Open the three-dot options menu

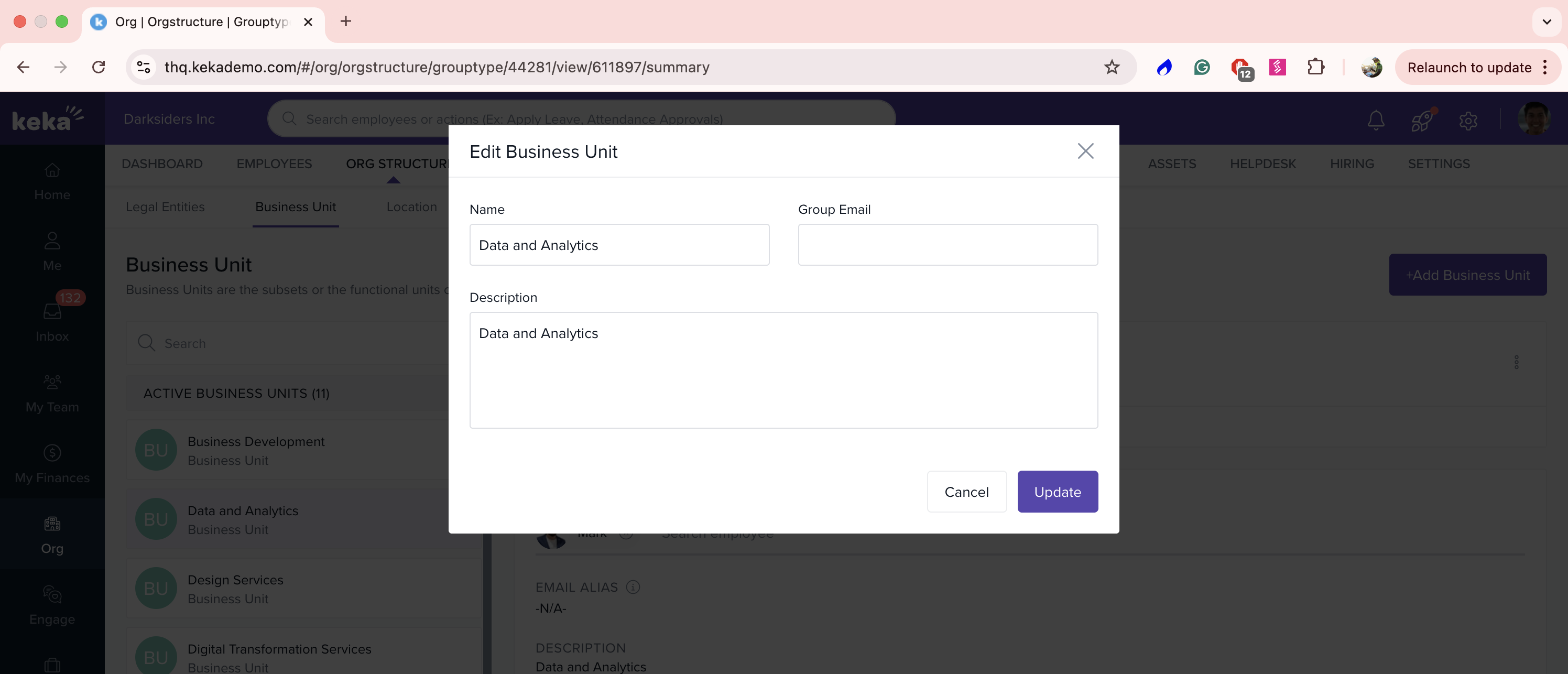click(x=1516, y=362)
